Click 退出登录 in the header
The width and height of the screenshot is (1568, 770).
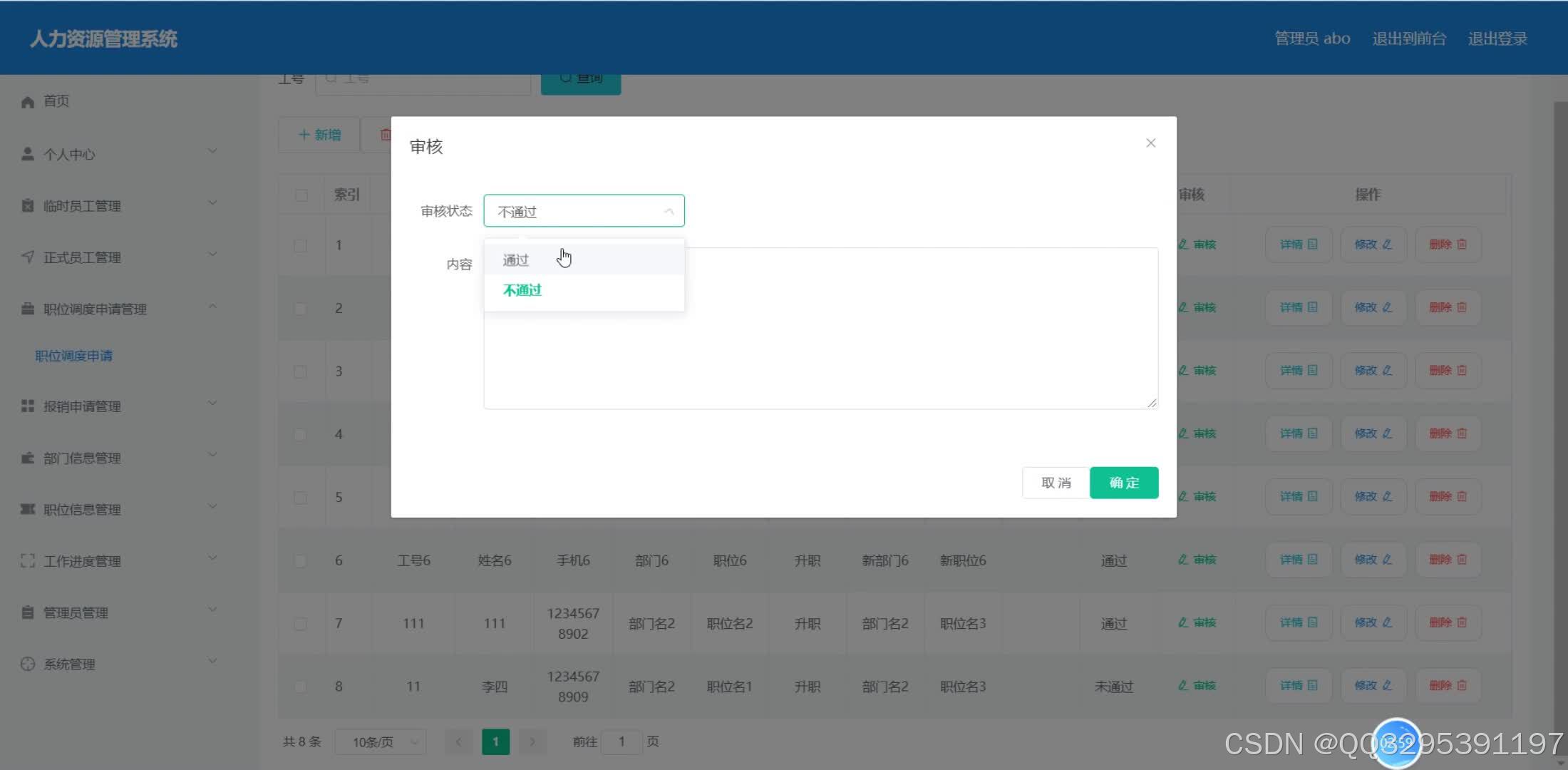coord(1497,38)
